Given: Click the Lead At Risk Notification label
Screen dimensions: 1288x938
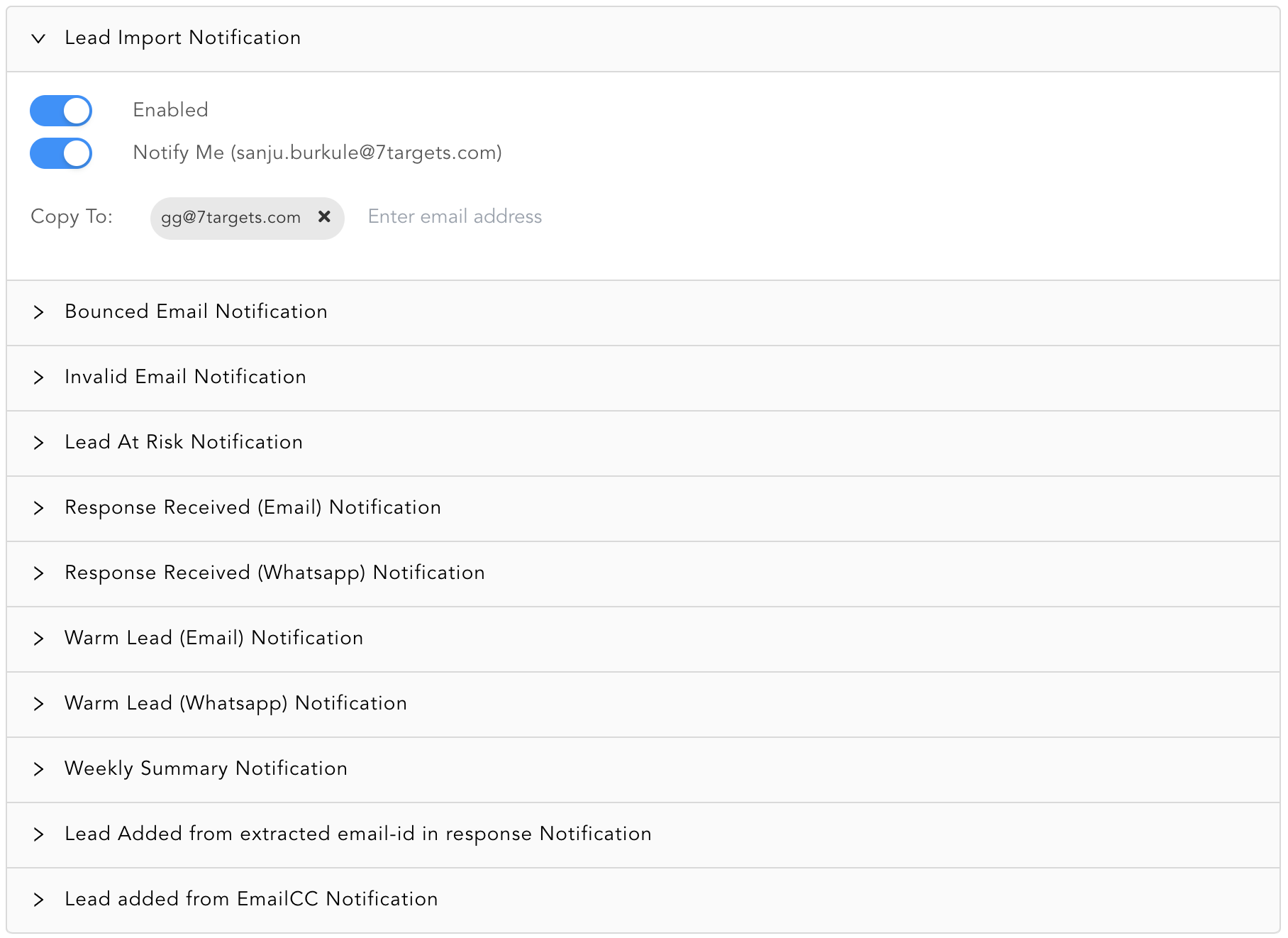Looking at the screenshot, I should tap(184, 443).
